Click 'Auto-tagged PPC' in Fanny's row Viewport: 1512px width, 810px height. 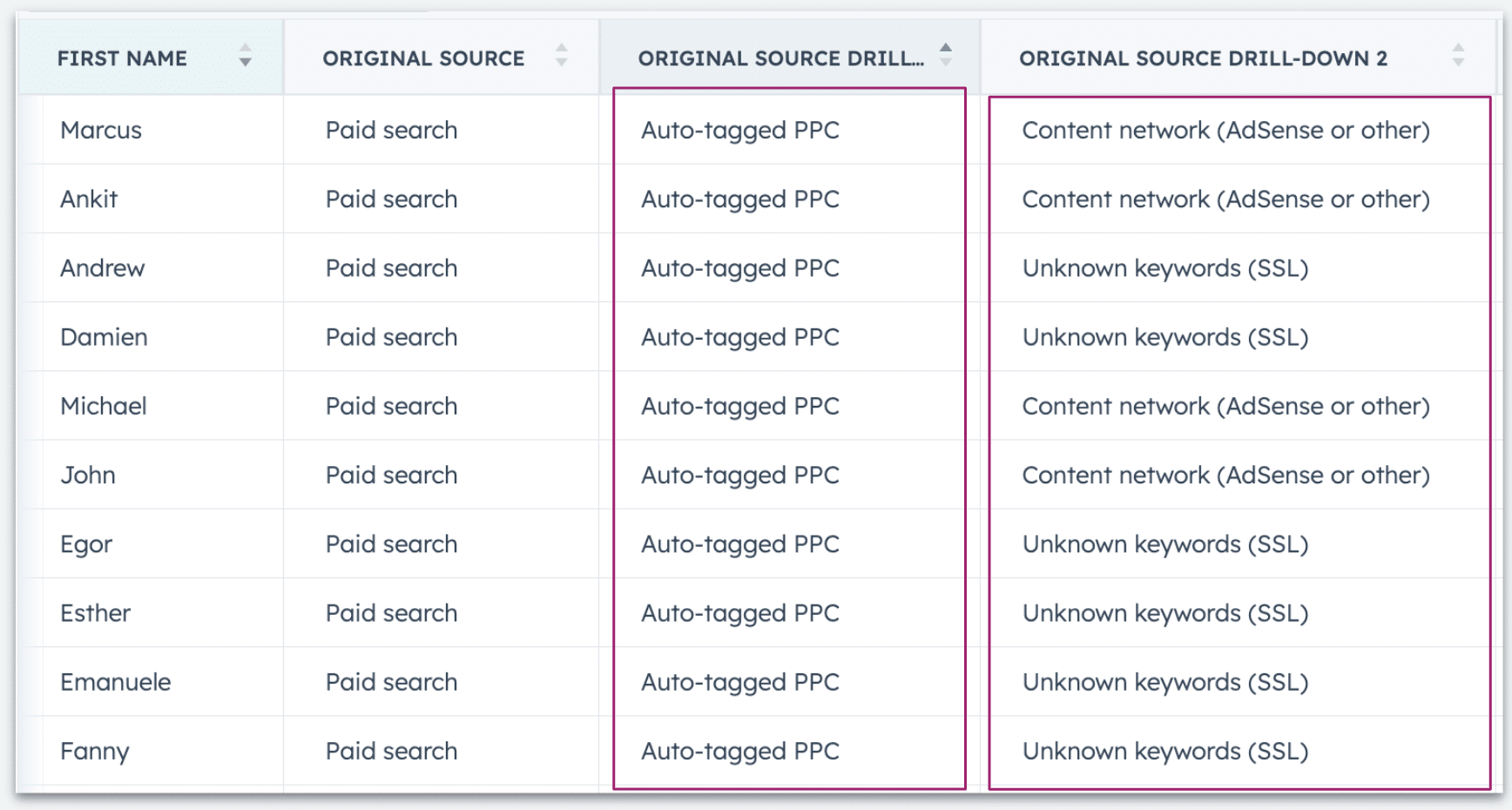click(739, 750)
